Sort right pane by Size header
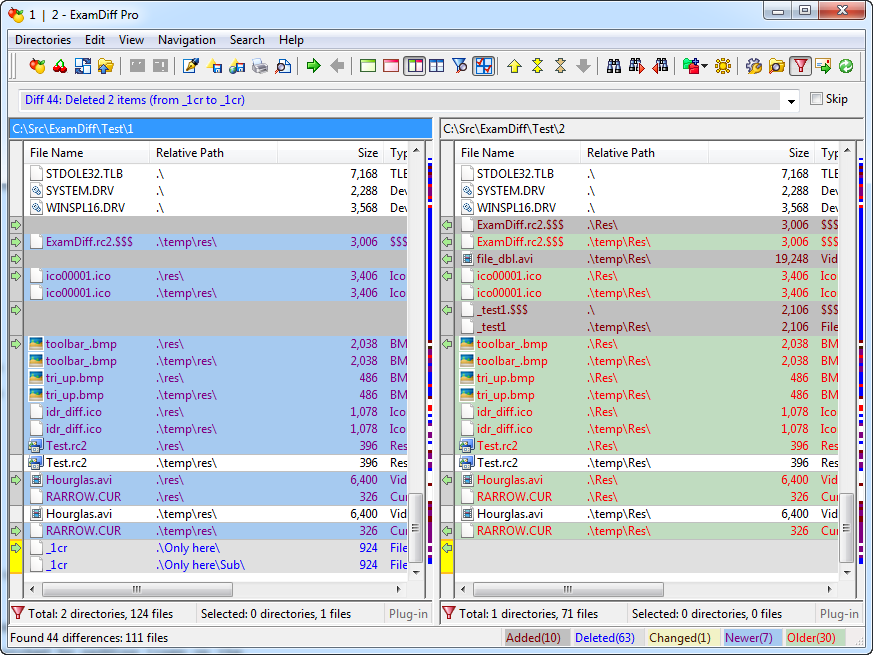The image size is (873, 655). 762,153
